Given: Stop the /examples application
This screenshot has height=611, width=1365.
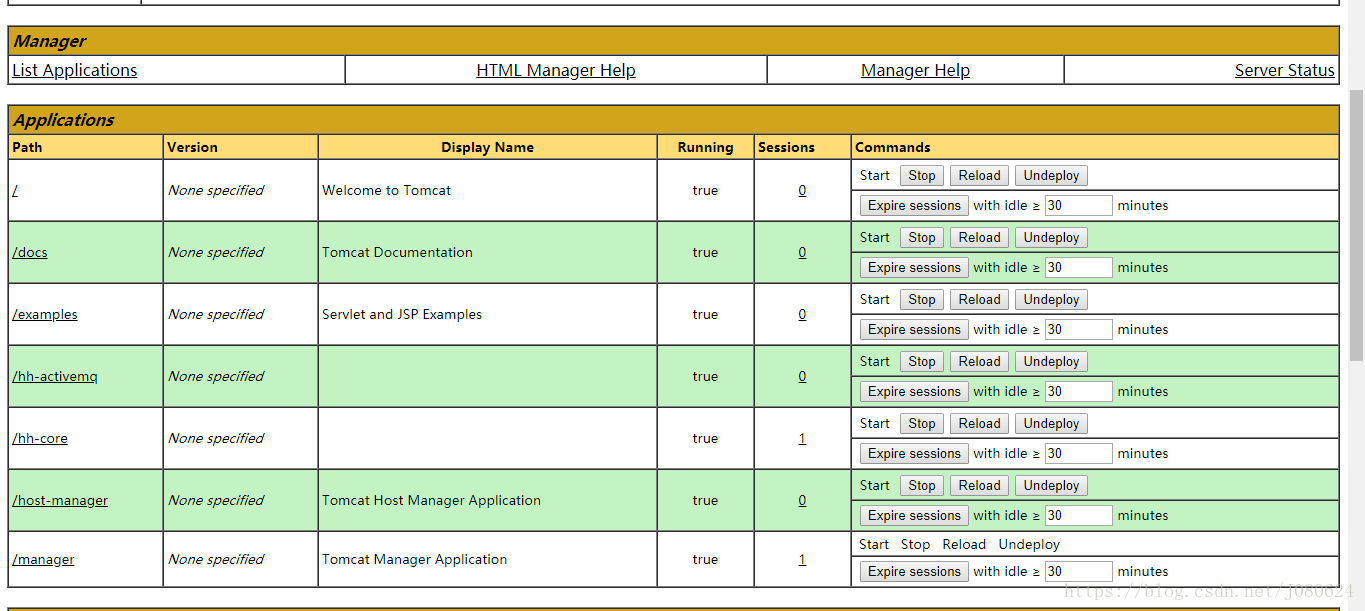Looking at the screenshot, I should point(922,300).
